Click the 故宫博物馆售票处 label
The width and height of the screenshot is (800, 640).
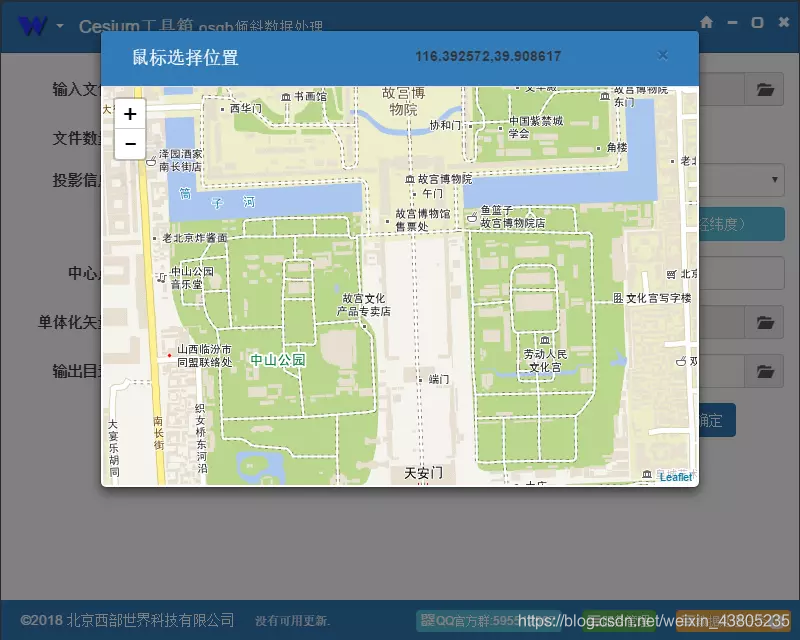click(x=422, y=220)
